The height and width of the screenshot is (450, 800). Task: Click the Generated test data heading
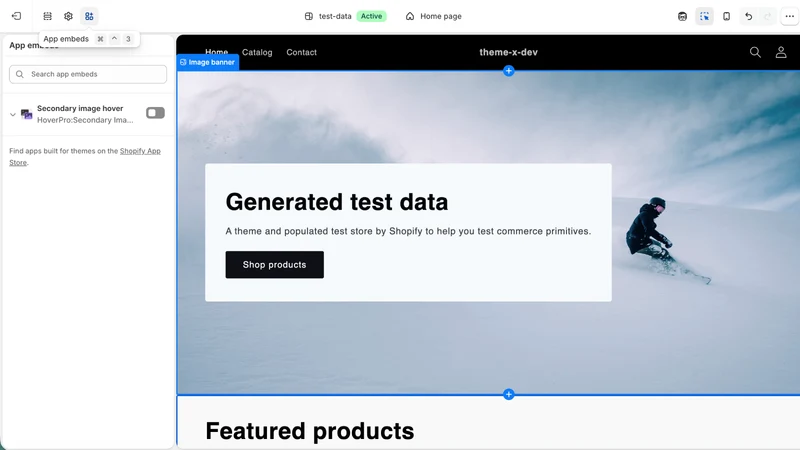pyautogui.click(x=337, y=202)
